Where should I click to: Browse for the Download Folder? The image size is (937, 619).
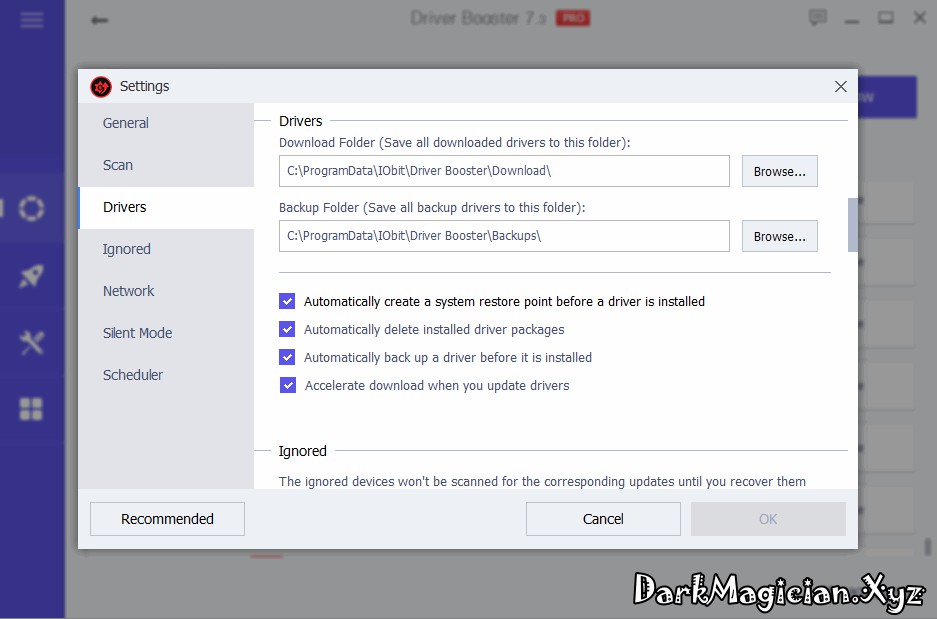pos(779,171)
